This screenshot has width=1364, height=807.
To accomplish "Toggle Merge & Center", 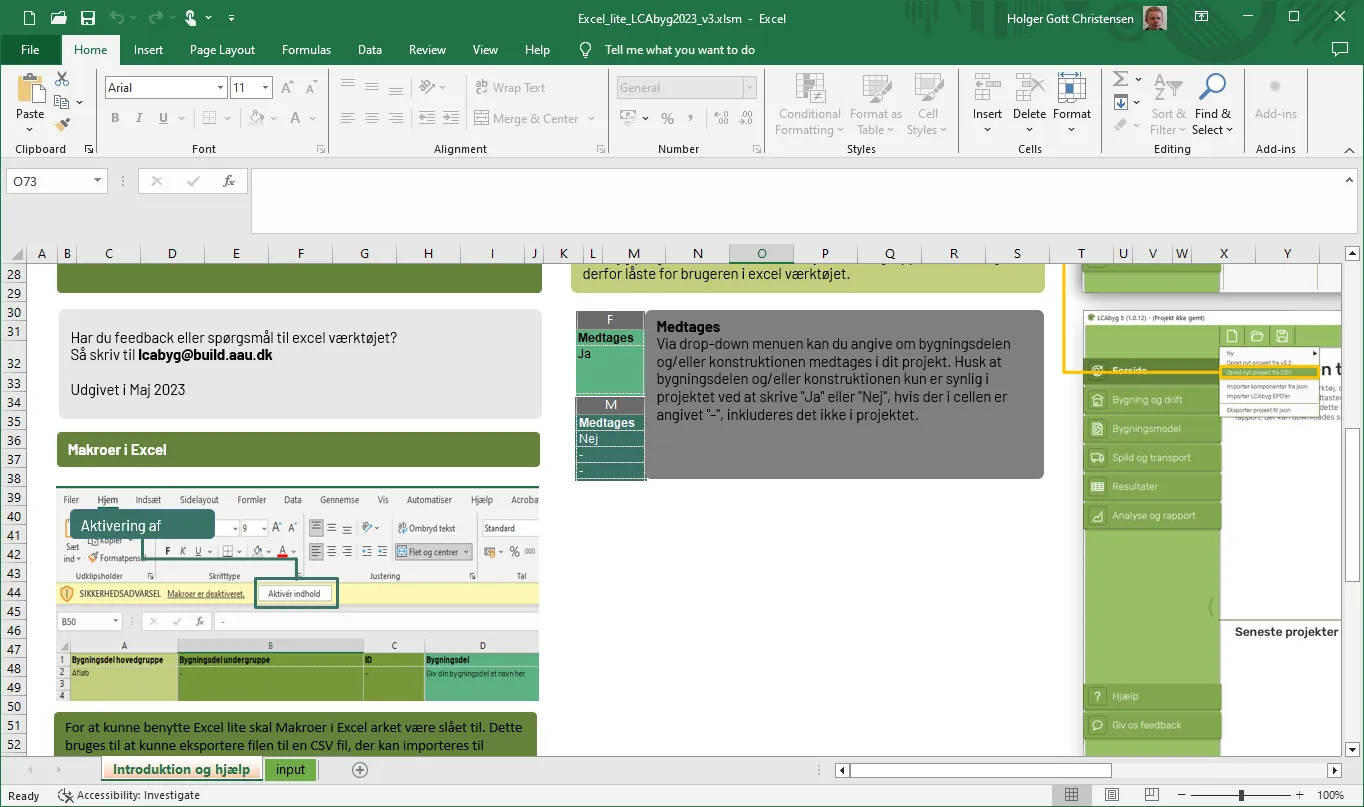I will pyautogui.click(x=526, y=118).
